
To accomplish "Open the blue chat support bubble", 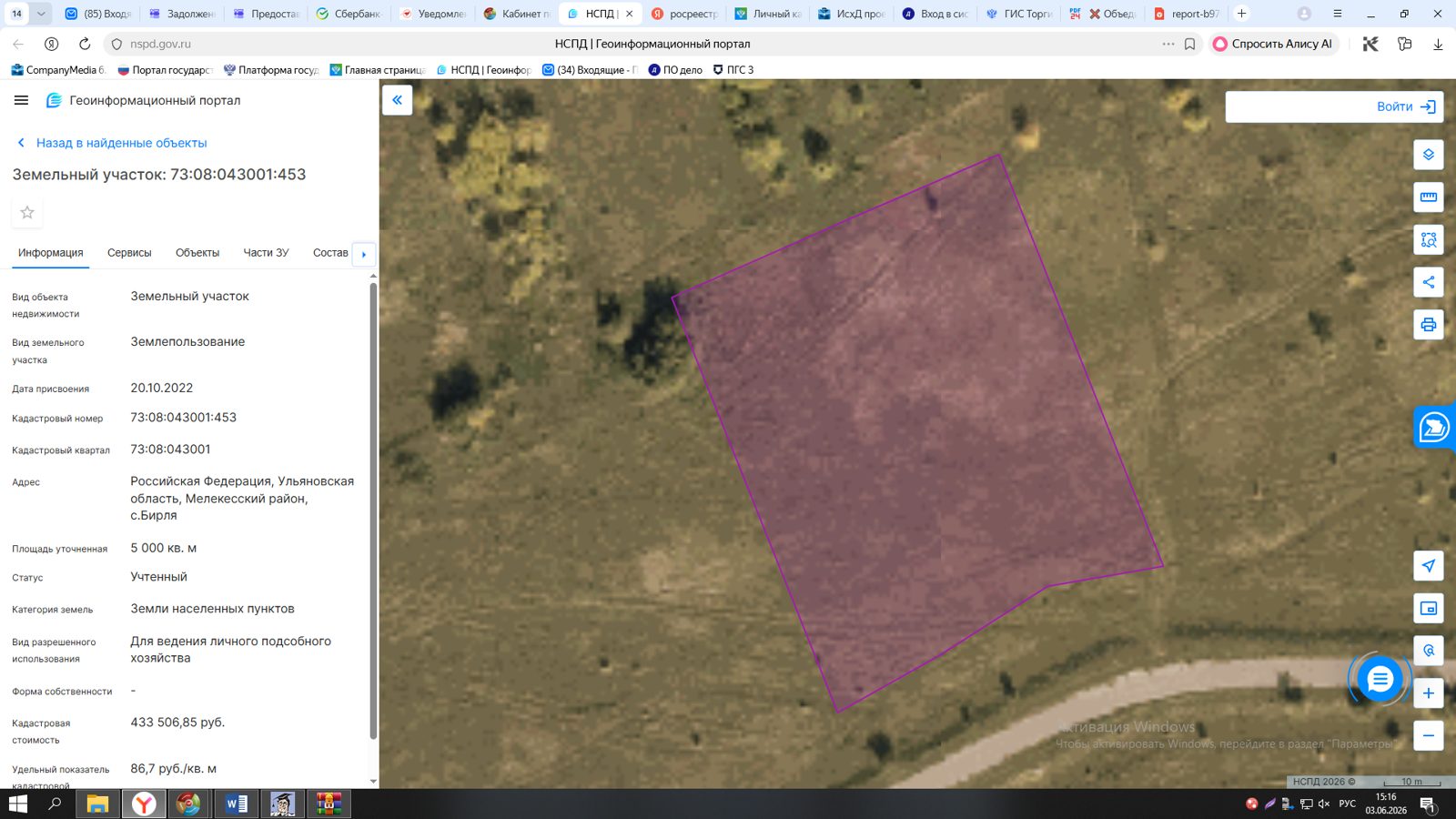I will (x=1380, y=679).
